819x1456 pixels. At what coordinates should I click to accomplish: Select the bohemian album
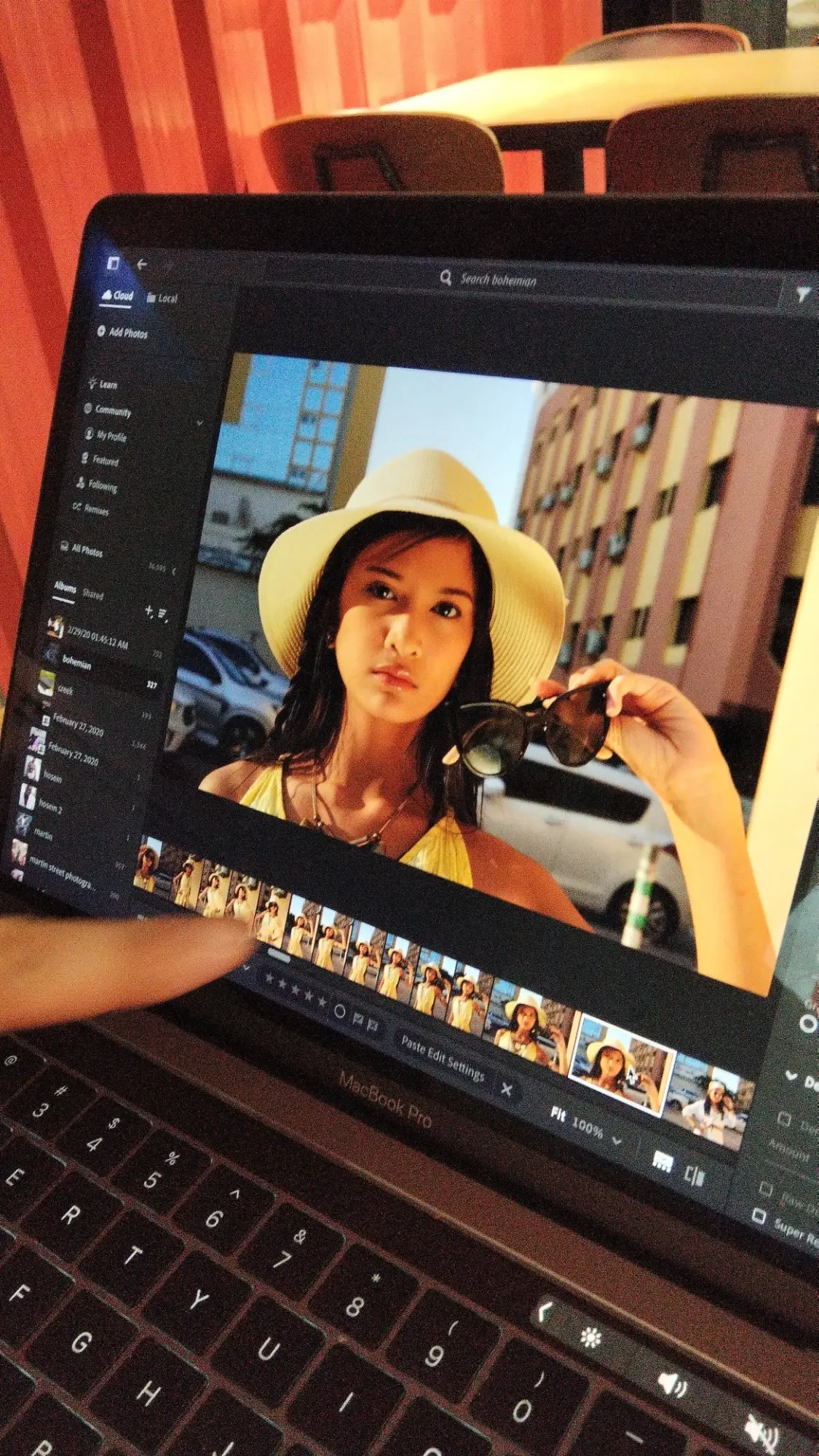point(76,662)
